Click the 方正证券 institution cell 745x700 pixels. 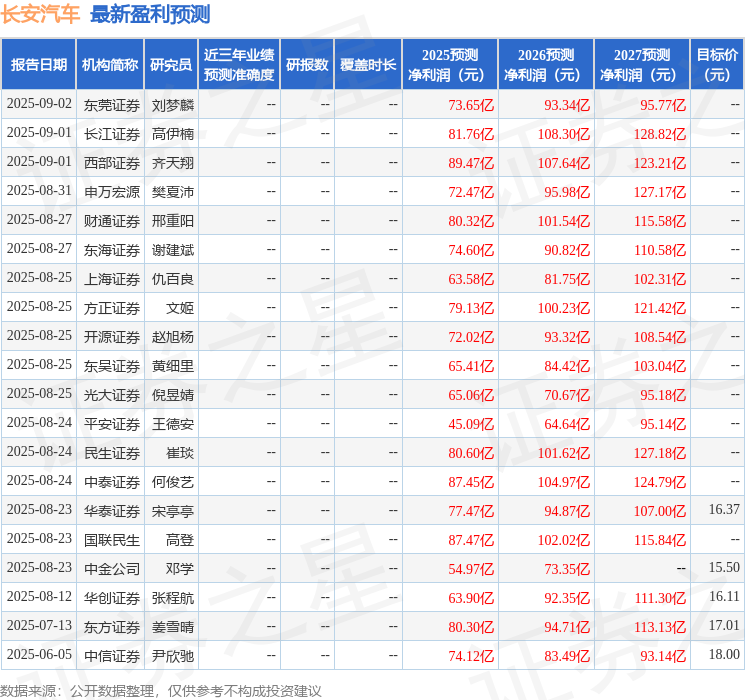point(112,308)
